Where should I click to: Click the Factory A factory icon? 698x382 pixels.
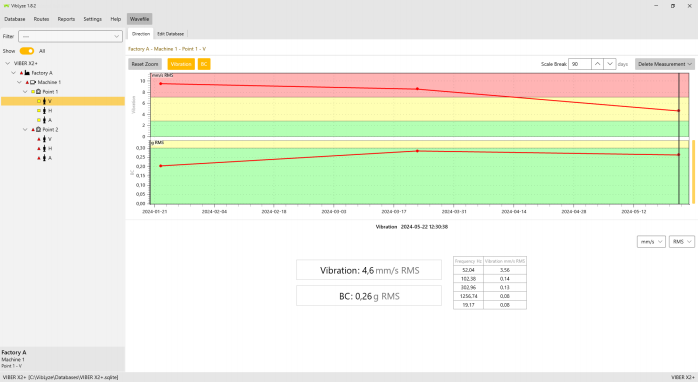pyautogui.click(x=27, y=73)
